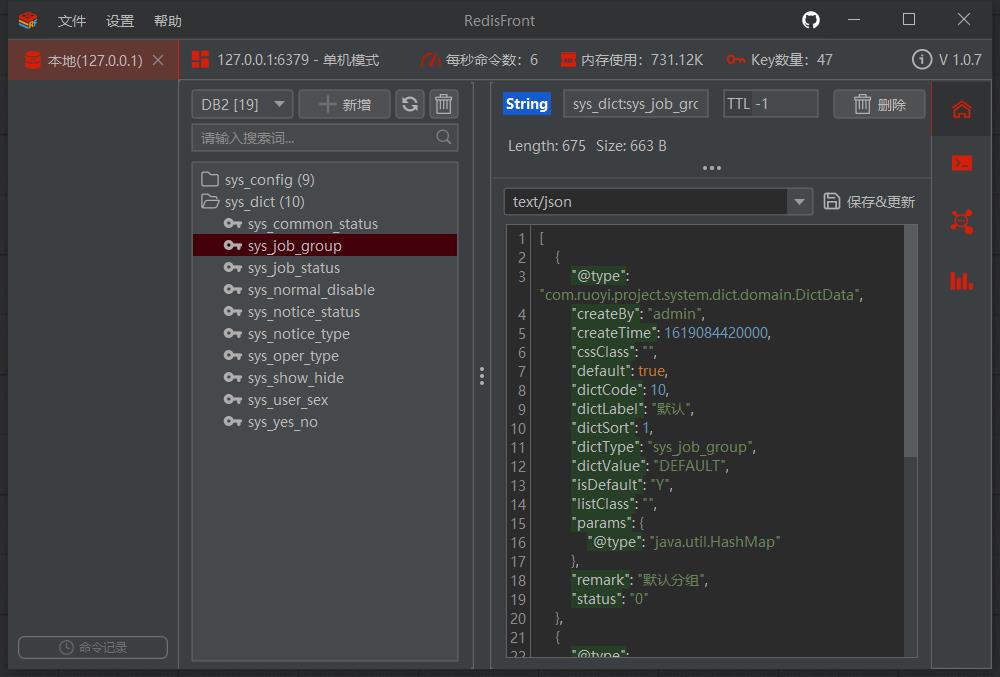Click the 127.0.0.1:6379 - 单机模式 label

click(x=298, y=60)
